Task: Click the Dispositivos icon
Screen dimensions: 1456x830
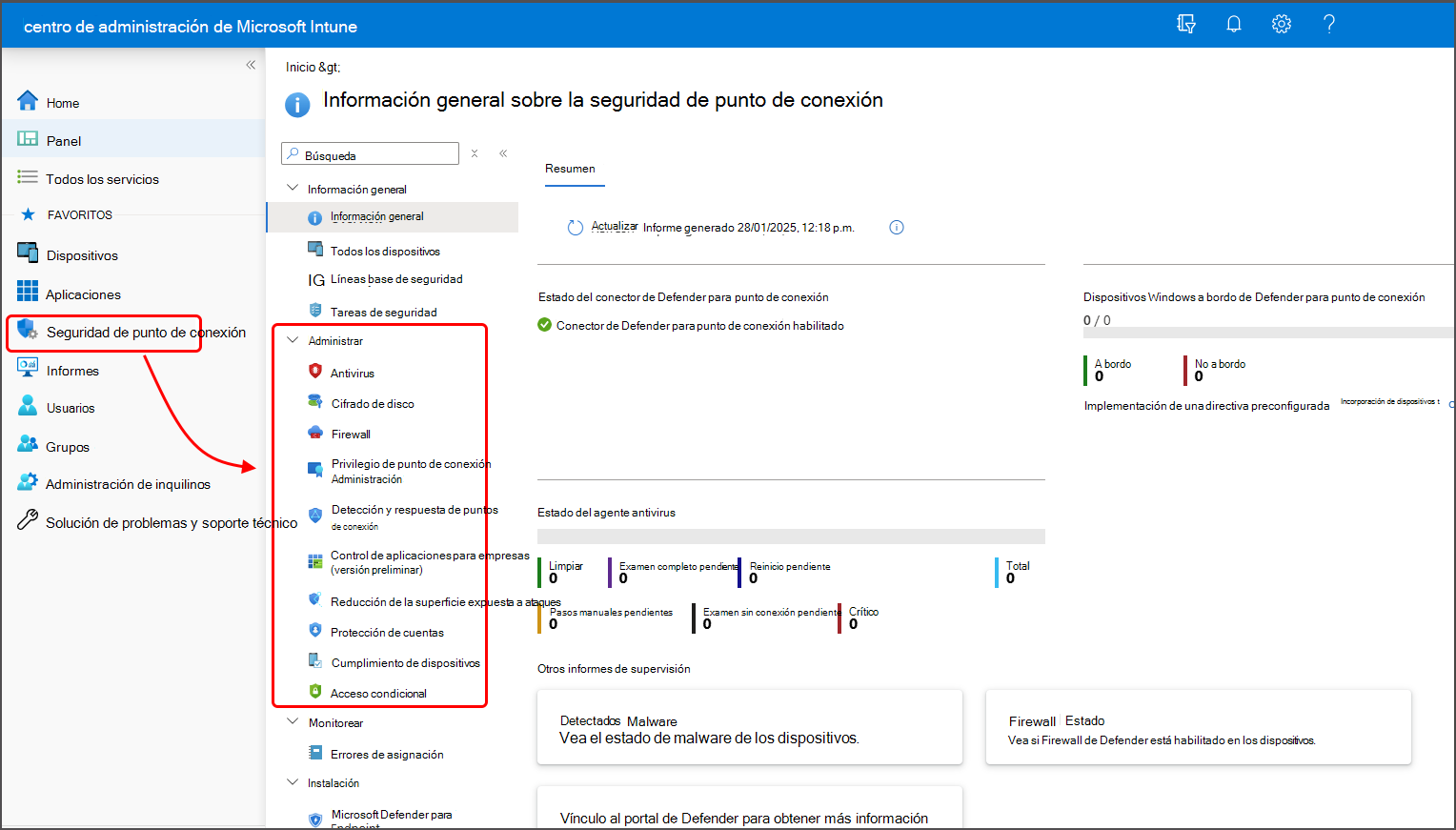Action: (28, 253)
